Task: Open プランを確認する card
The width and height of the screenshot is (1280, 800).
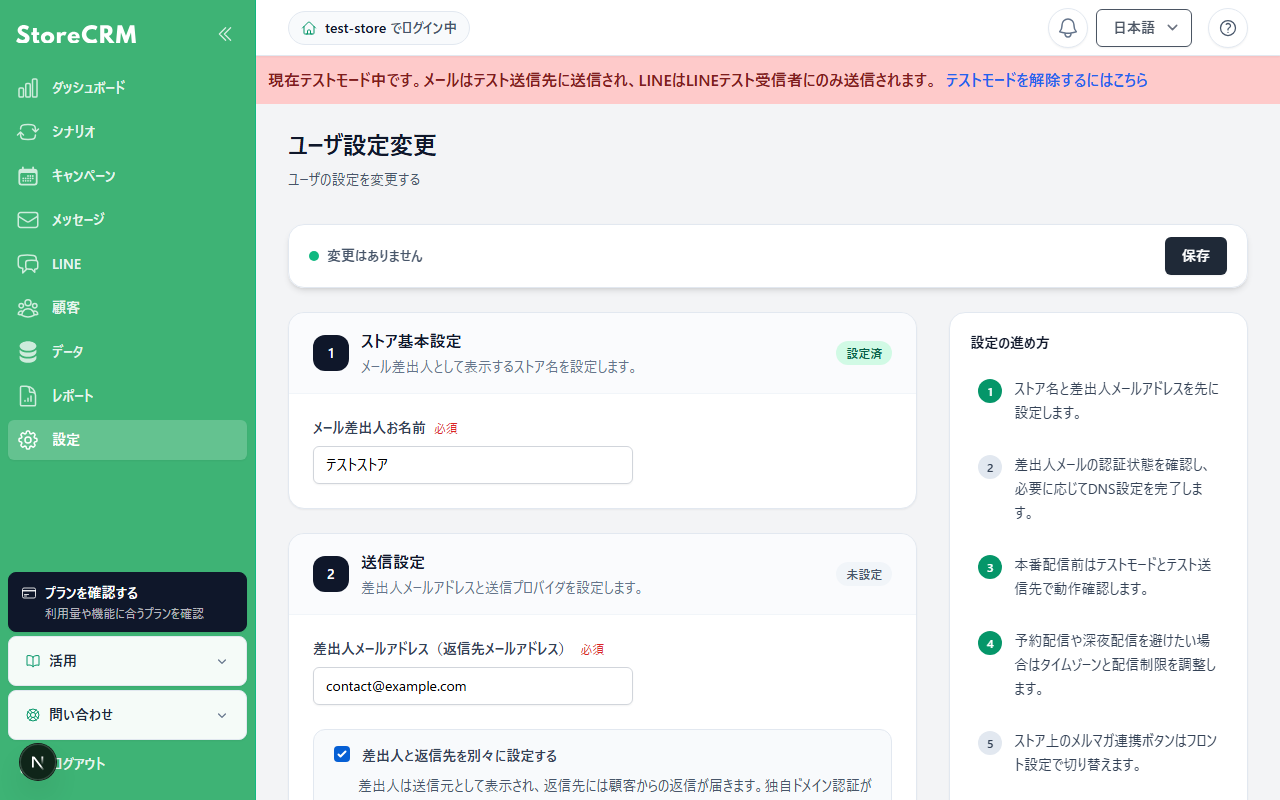Action: (127, 602)
